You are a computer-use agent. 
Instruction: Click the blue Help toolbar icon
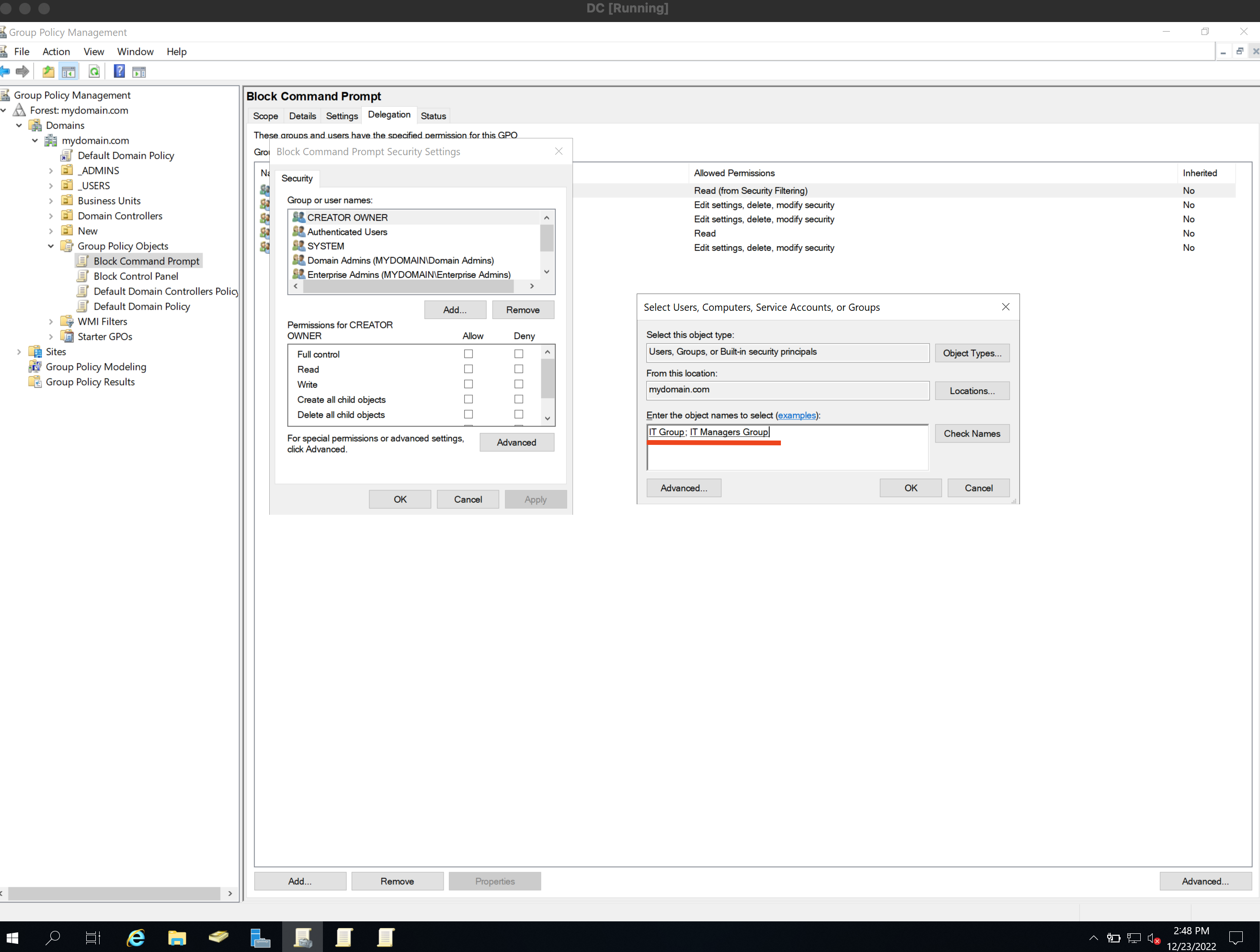[119, 72]
